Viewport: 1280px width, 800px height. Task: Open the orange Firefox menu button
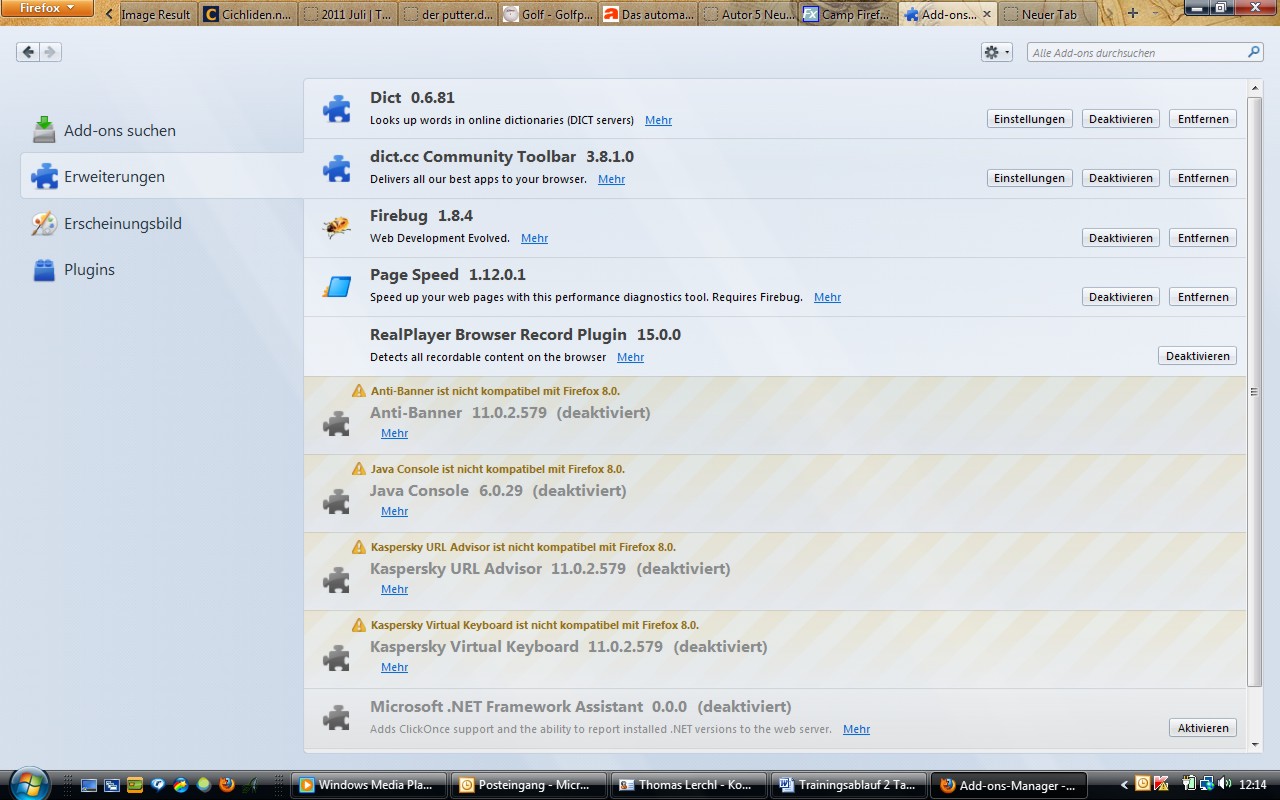[47, 9]
